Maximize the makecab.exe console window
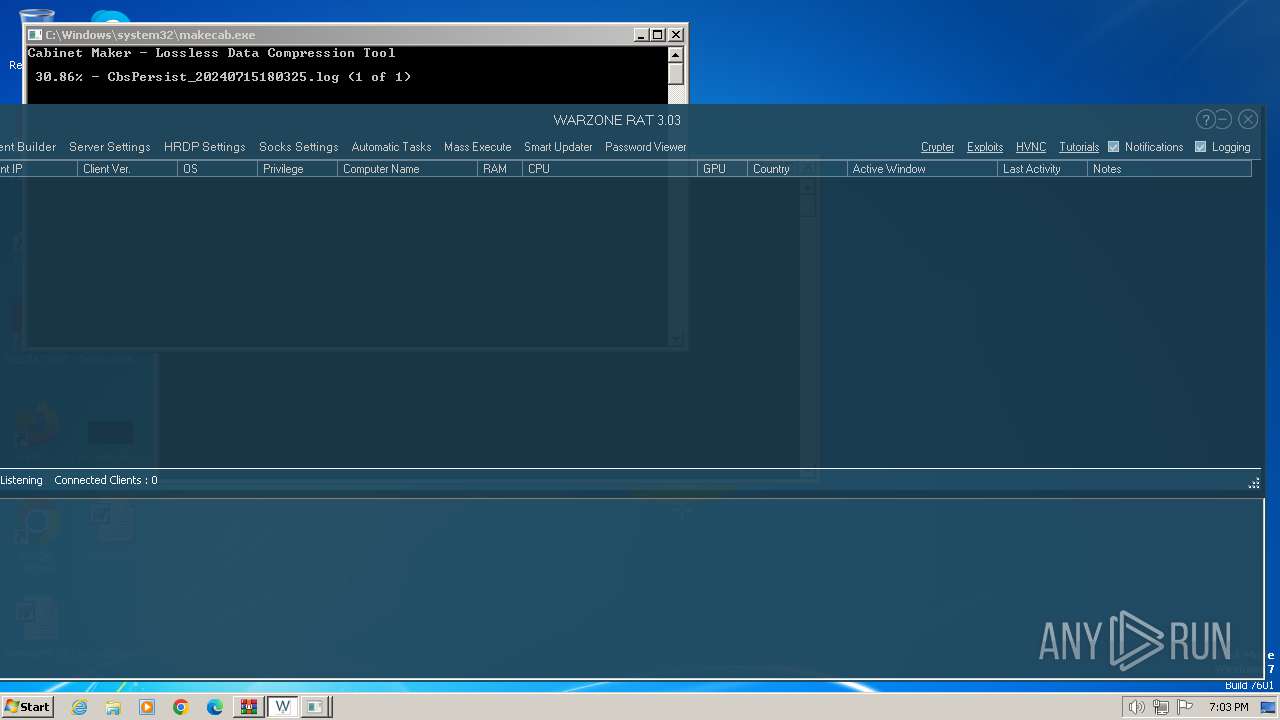Viewport: 1280px width, 720px height. click(658, 34)
